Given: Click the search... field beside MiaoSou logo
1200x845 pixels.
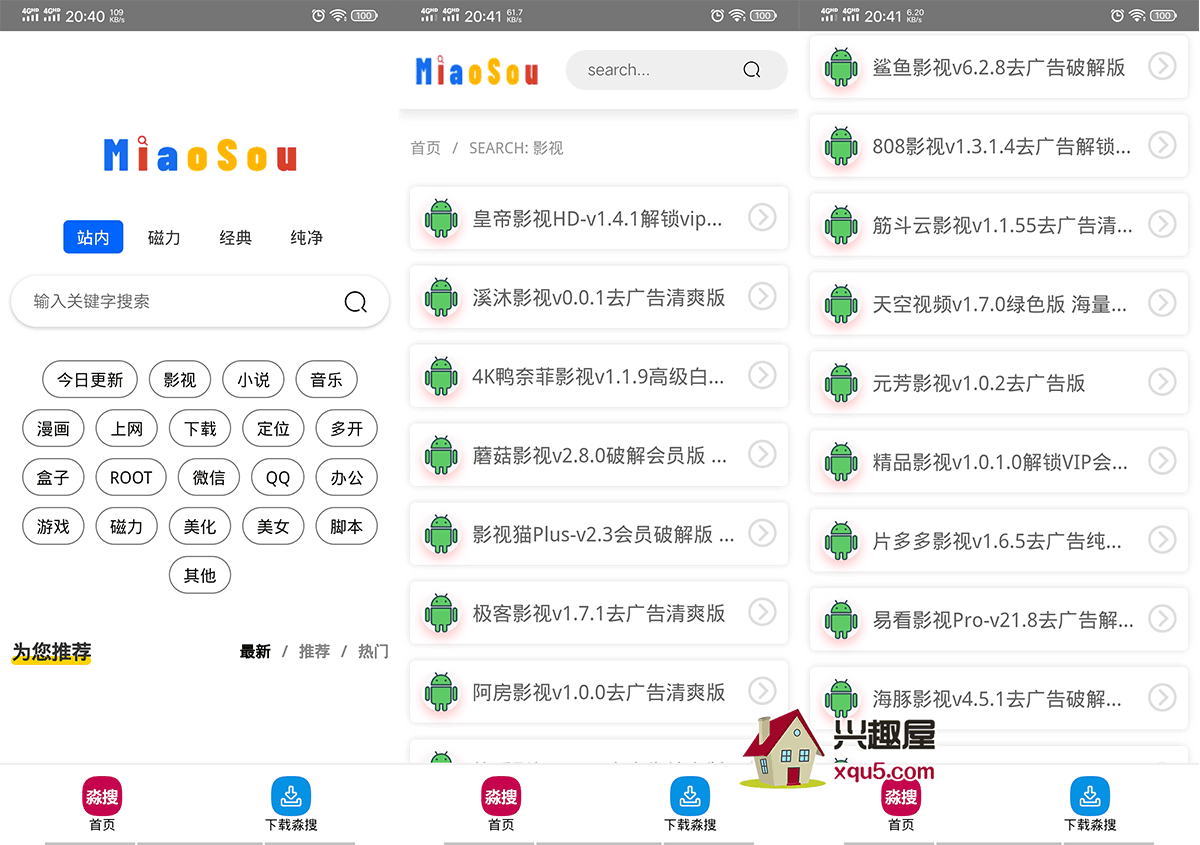Looking at the screenshot, I should 677,70.
